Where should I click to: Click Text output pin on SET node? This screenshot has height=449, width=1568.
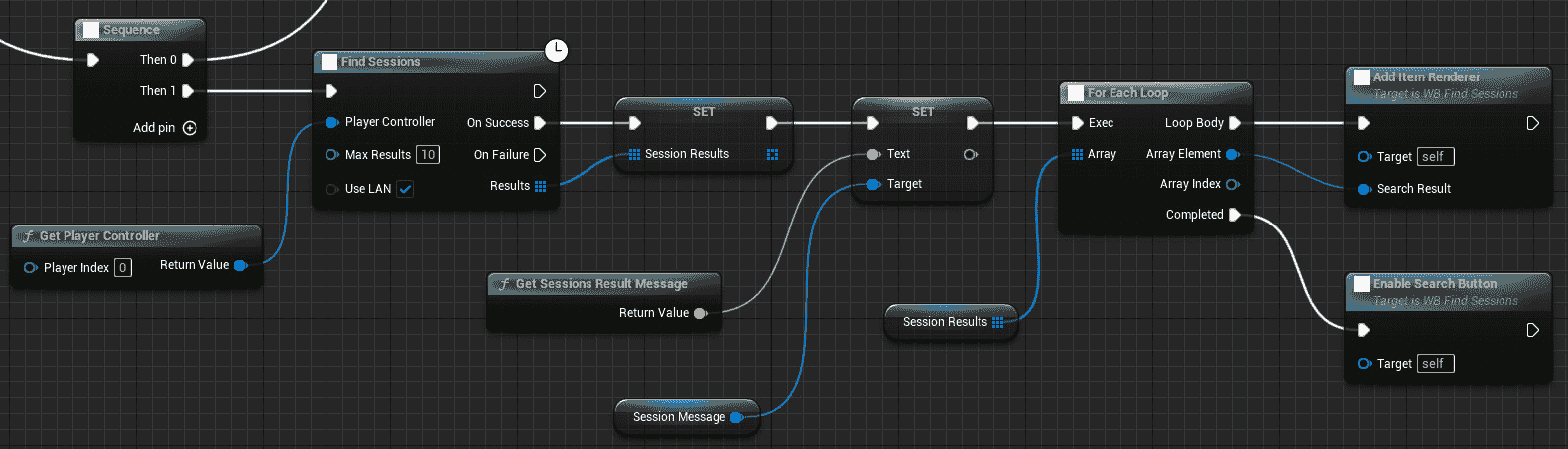pyautogui.click(x=971, y=154)
